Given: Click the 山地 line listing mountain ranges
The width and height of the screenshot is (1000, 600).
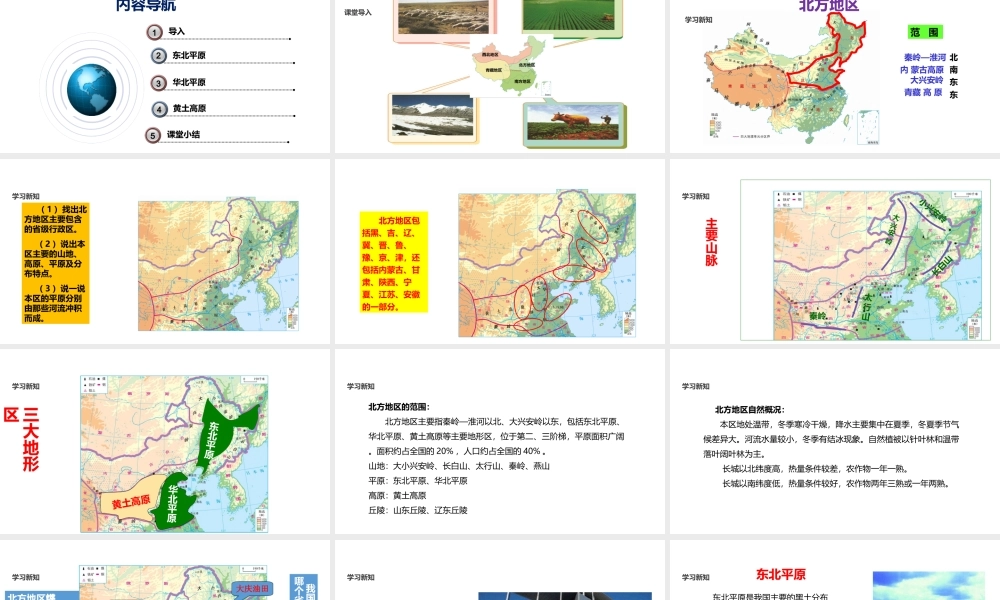Looking at the screenshot, I should (x=459, y=466).
